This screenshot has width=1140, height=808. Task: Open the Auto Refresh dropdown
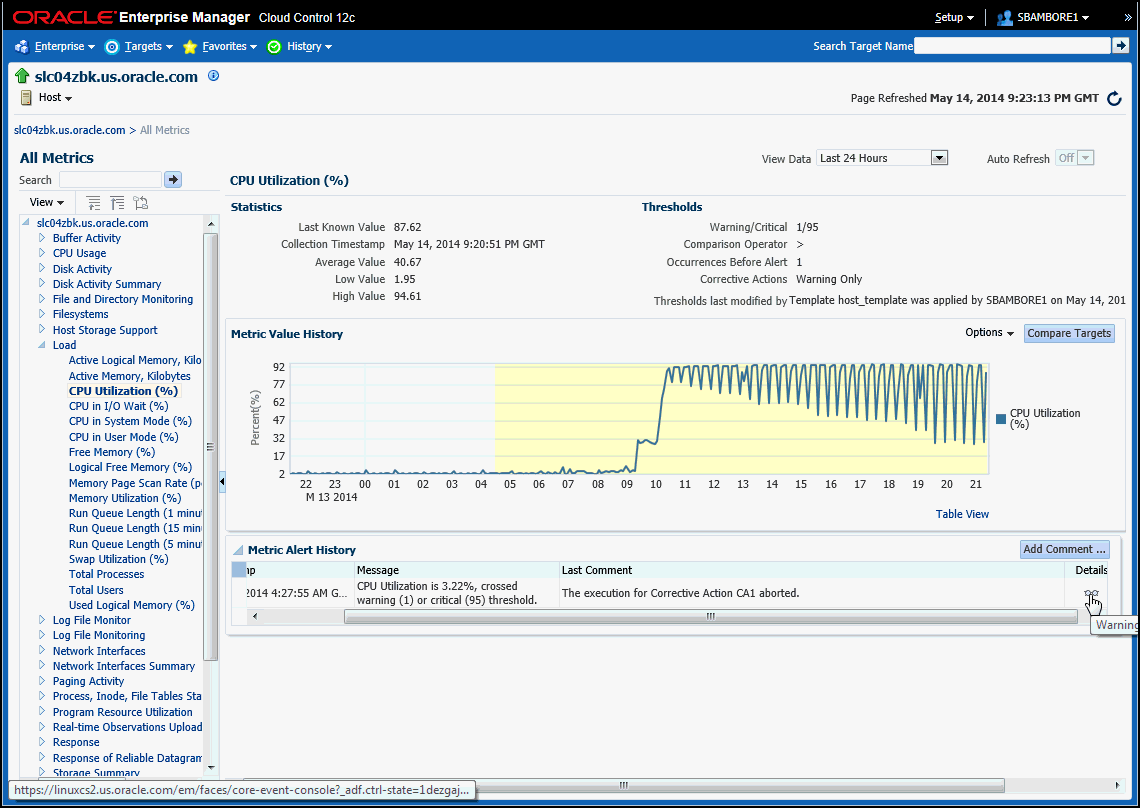(1085, 158)
